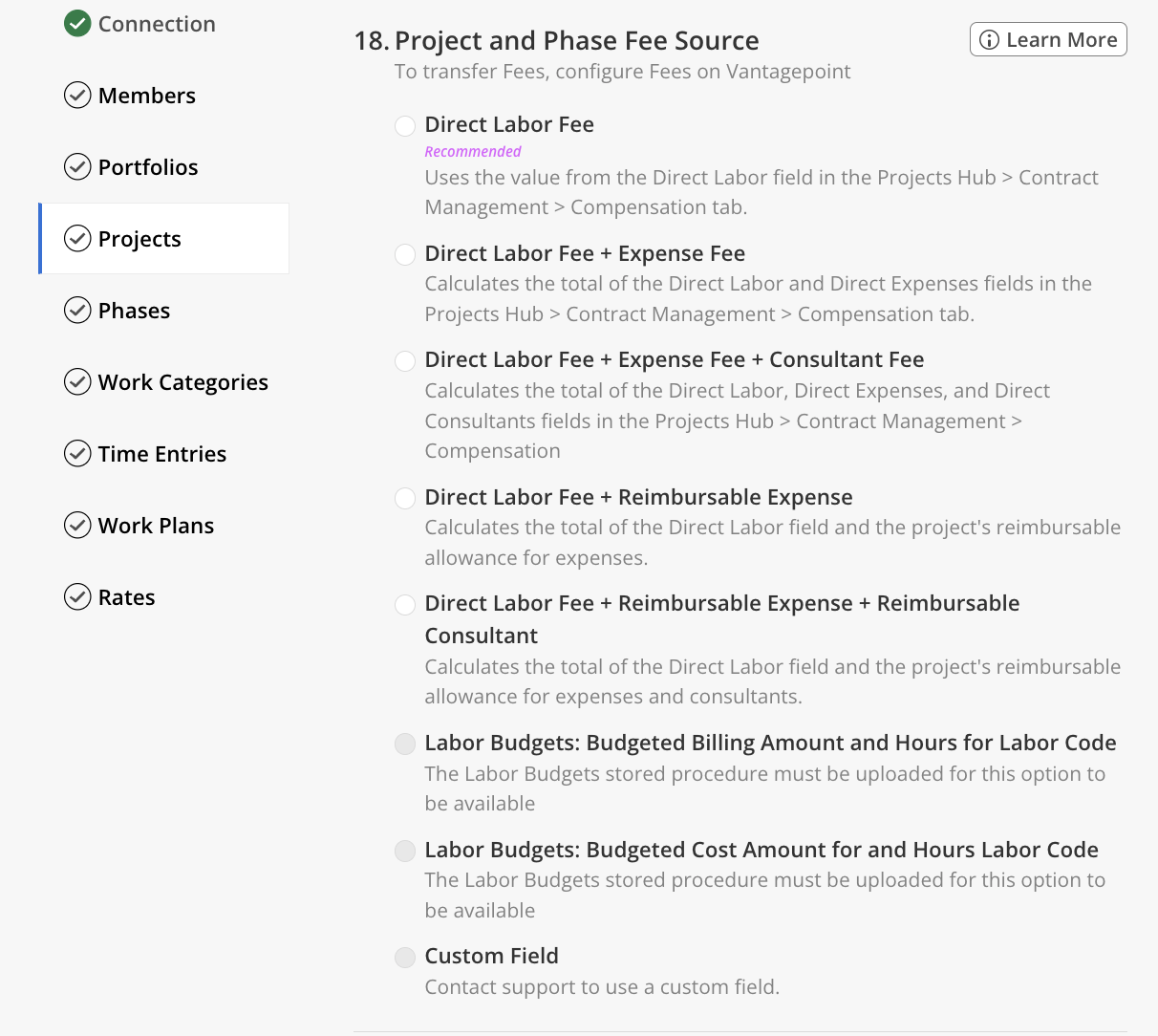The width and height of the screenshot is (1158, 1036).
Task: Select the Custom Field radio option
Action: tap(405, 957)
